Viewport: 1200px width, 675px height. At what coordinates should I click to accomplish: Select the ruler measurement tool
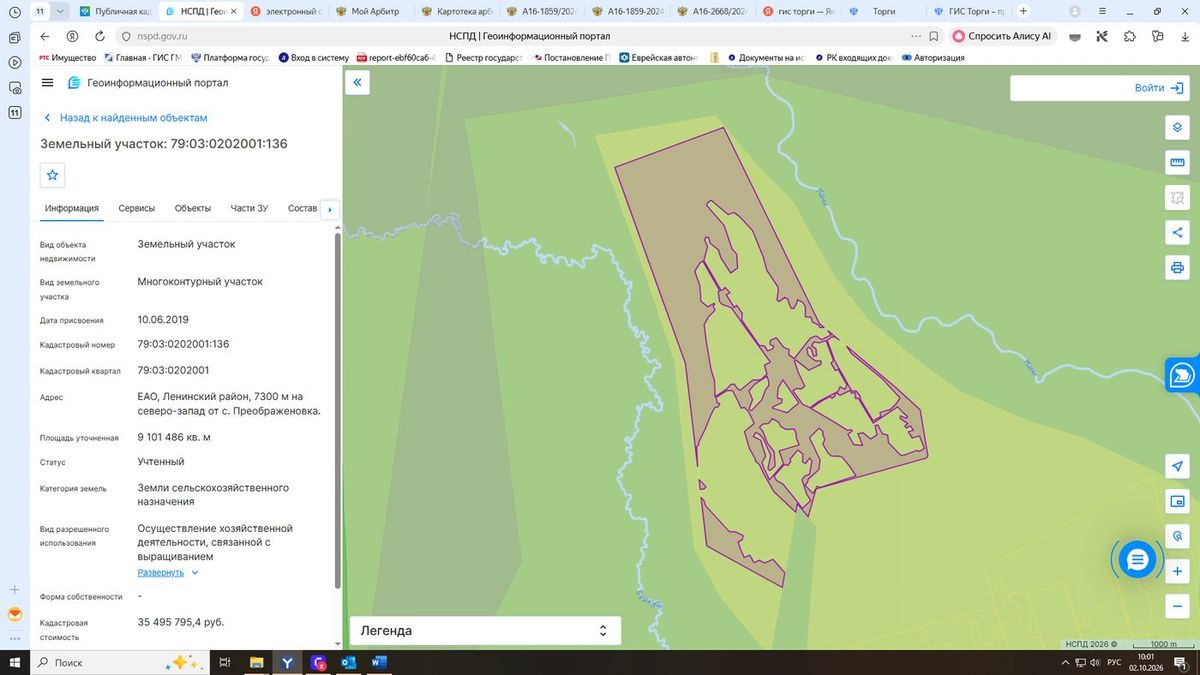coord(1177,163)
